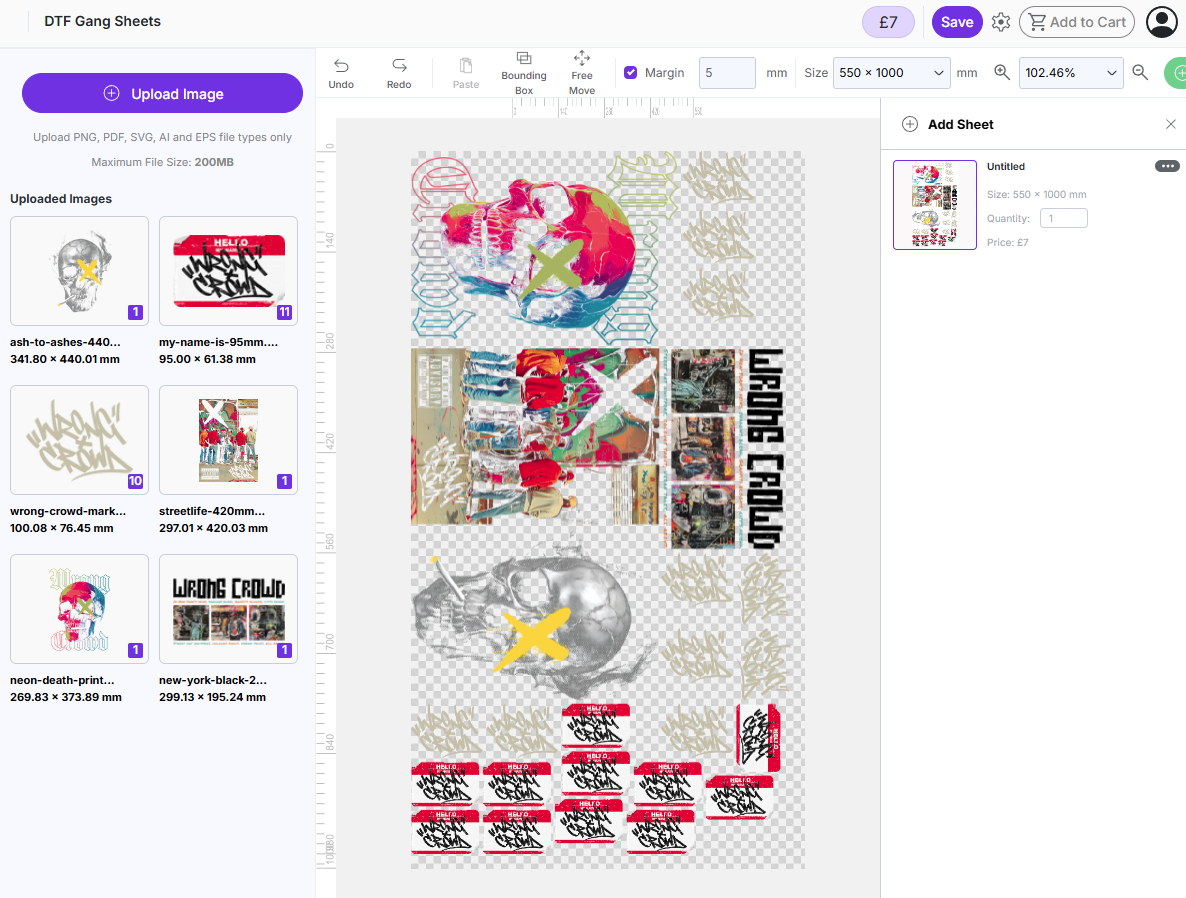The height and width of the screenshot is (898, 1186).
Task: Open the account profile icon
Action: click(x=1161, y=21)
